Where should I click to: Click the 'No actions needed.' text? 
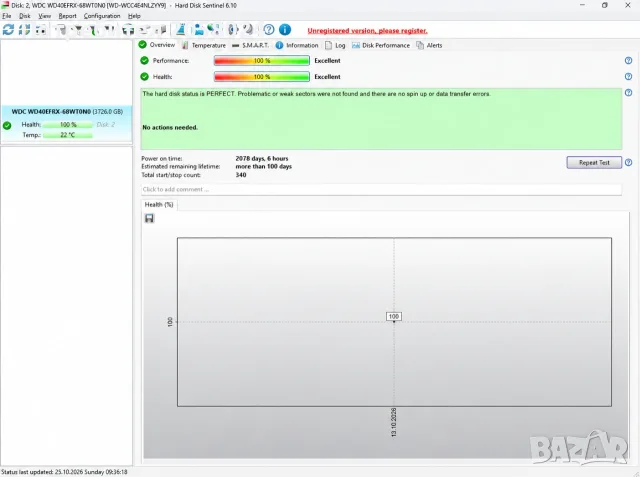(170, 127)
